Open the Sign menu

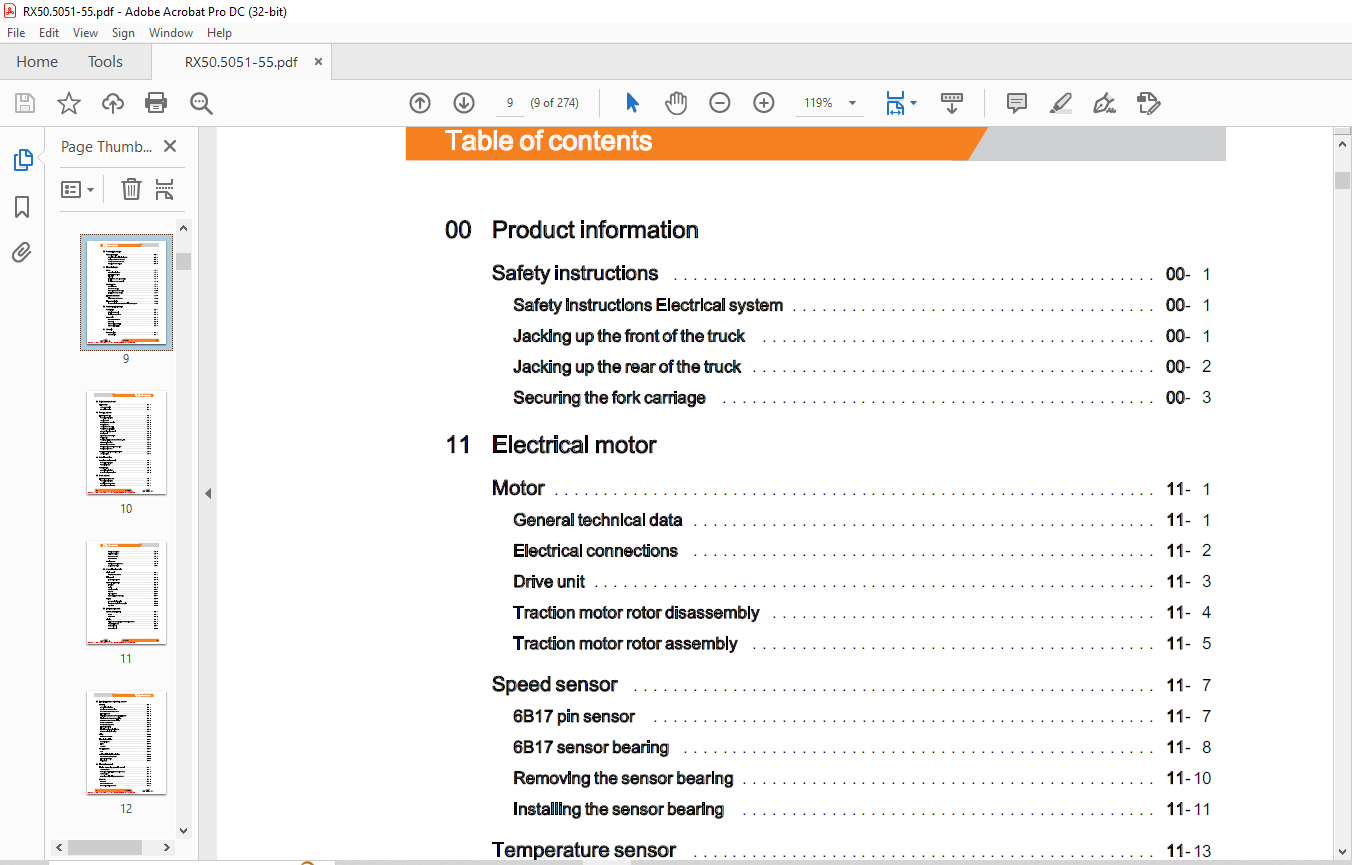coord(123,33)
